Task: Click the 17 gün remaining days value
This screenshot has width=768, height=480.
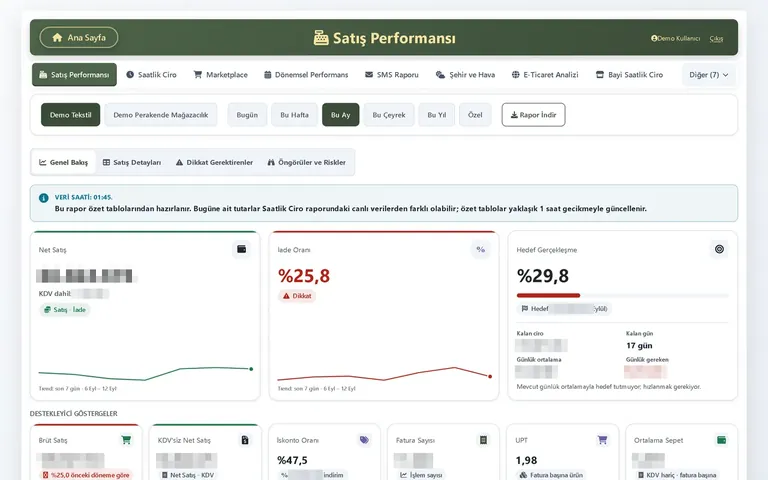Action: point(639,345)
